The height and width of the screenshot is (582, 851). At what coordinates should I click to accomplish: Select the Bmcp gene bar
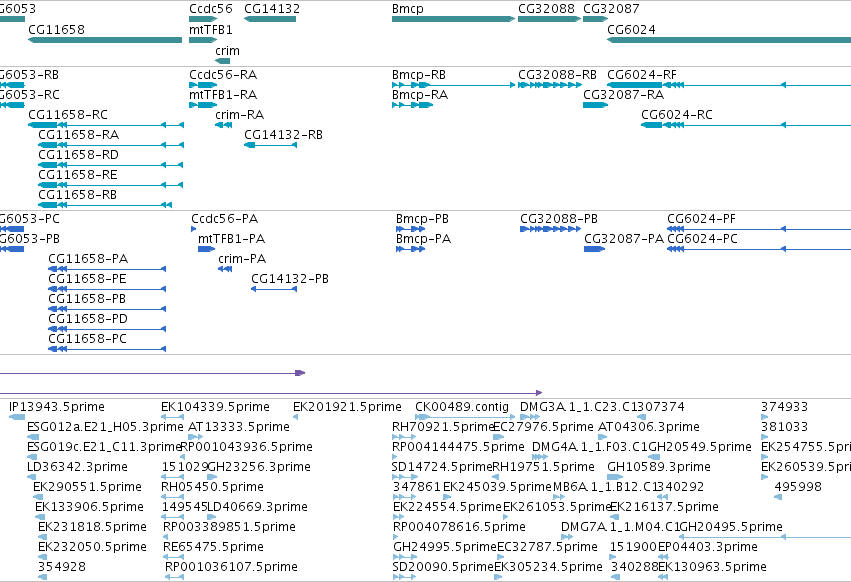pos(453,20)
